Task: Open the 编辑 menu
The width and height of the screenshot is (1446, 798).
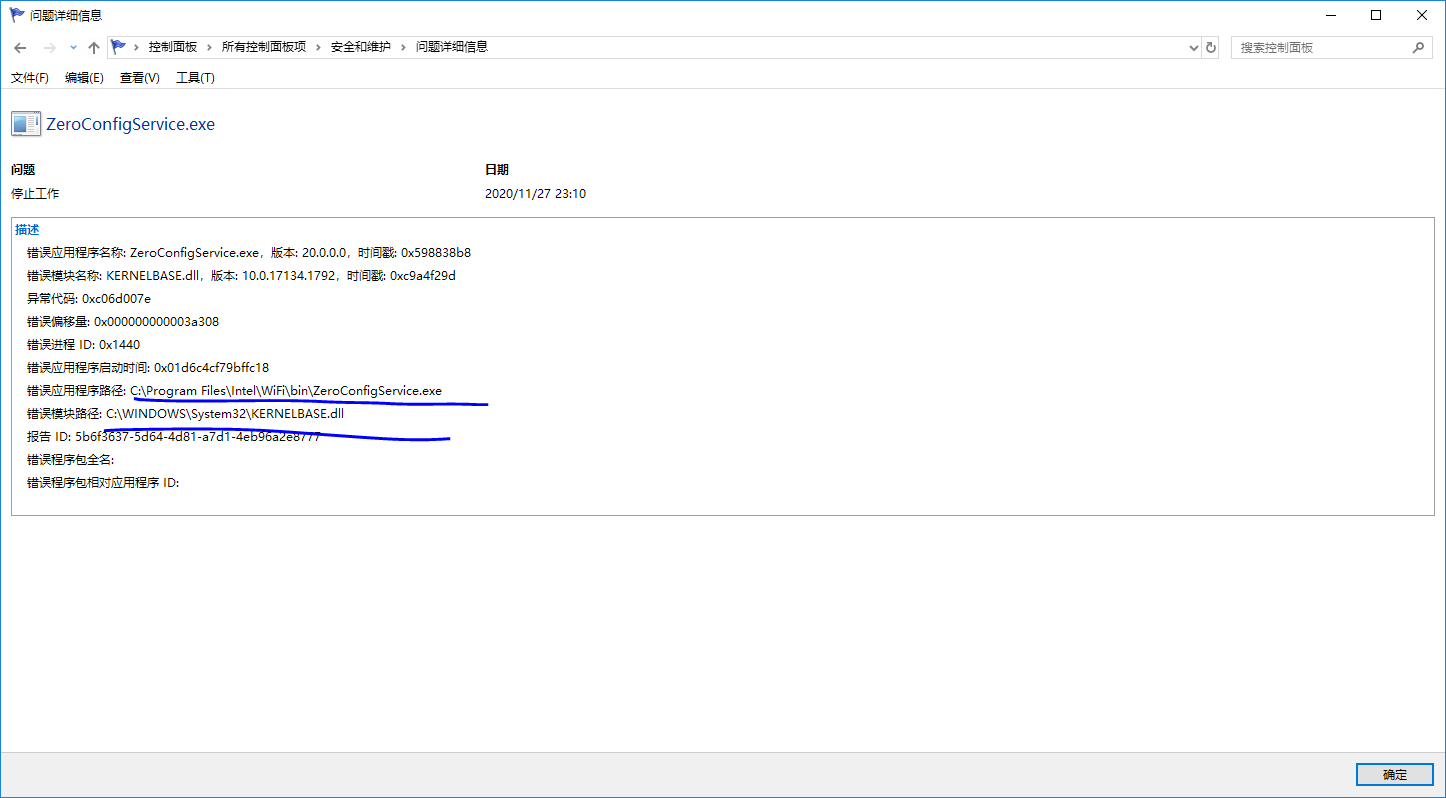Action: click(x=84, y=77)
